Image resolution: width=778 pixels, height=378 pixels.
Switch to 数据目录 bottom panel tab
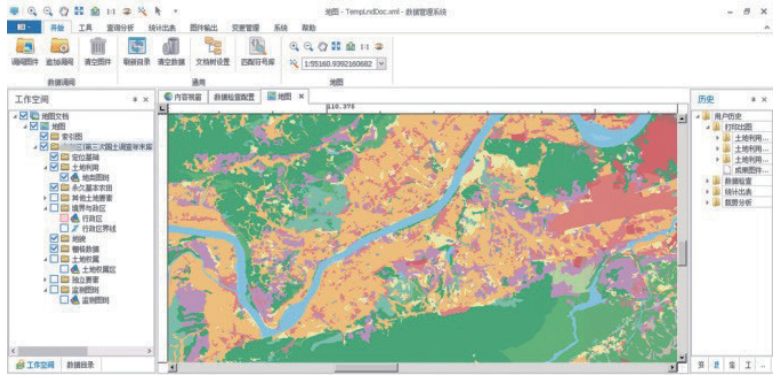81,365
